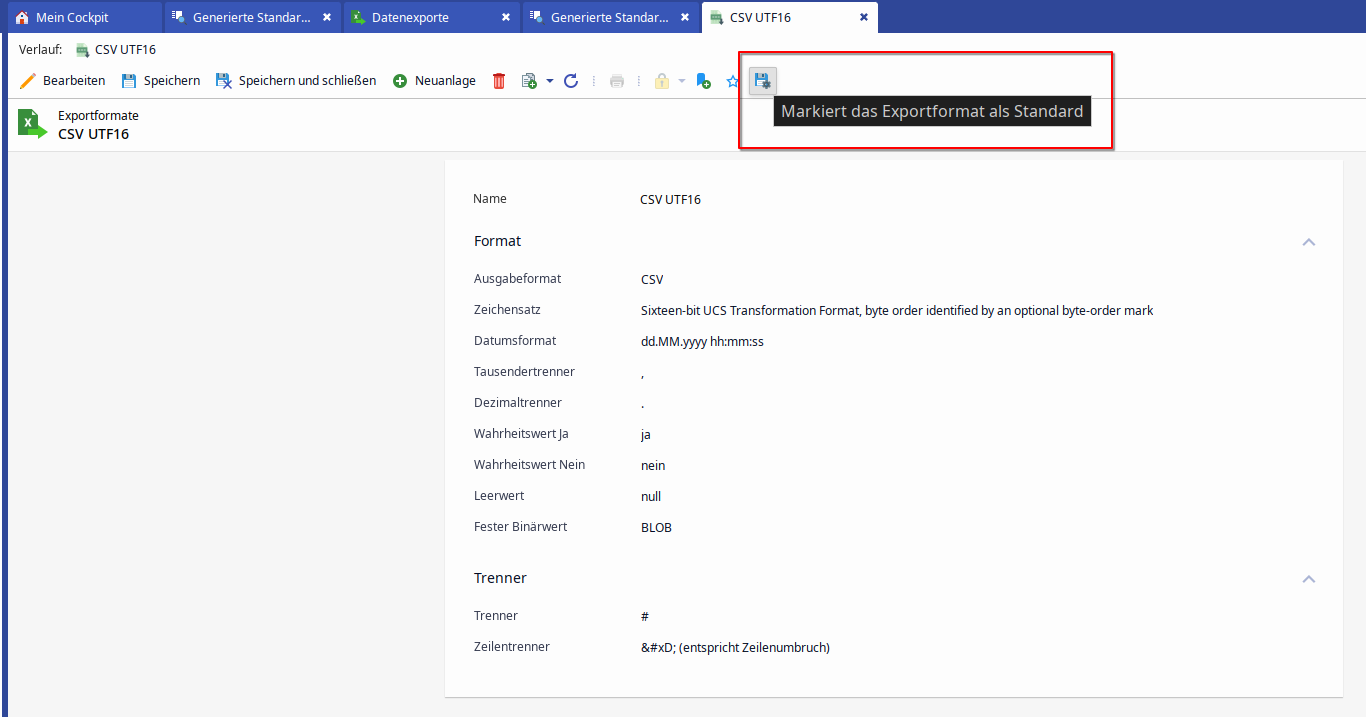Click the Neuanlage button

(434, 81)
